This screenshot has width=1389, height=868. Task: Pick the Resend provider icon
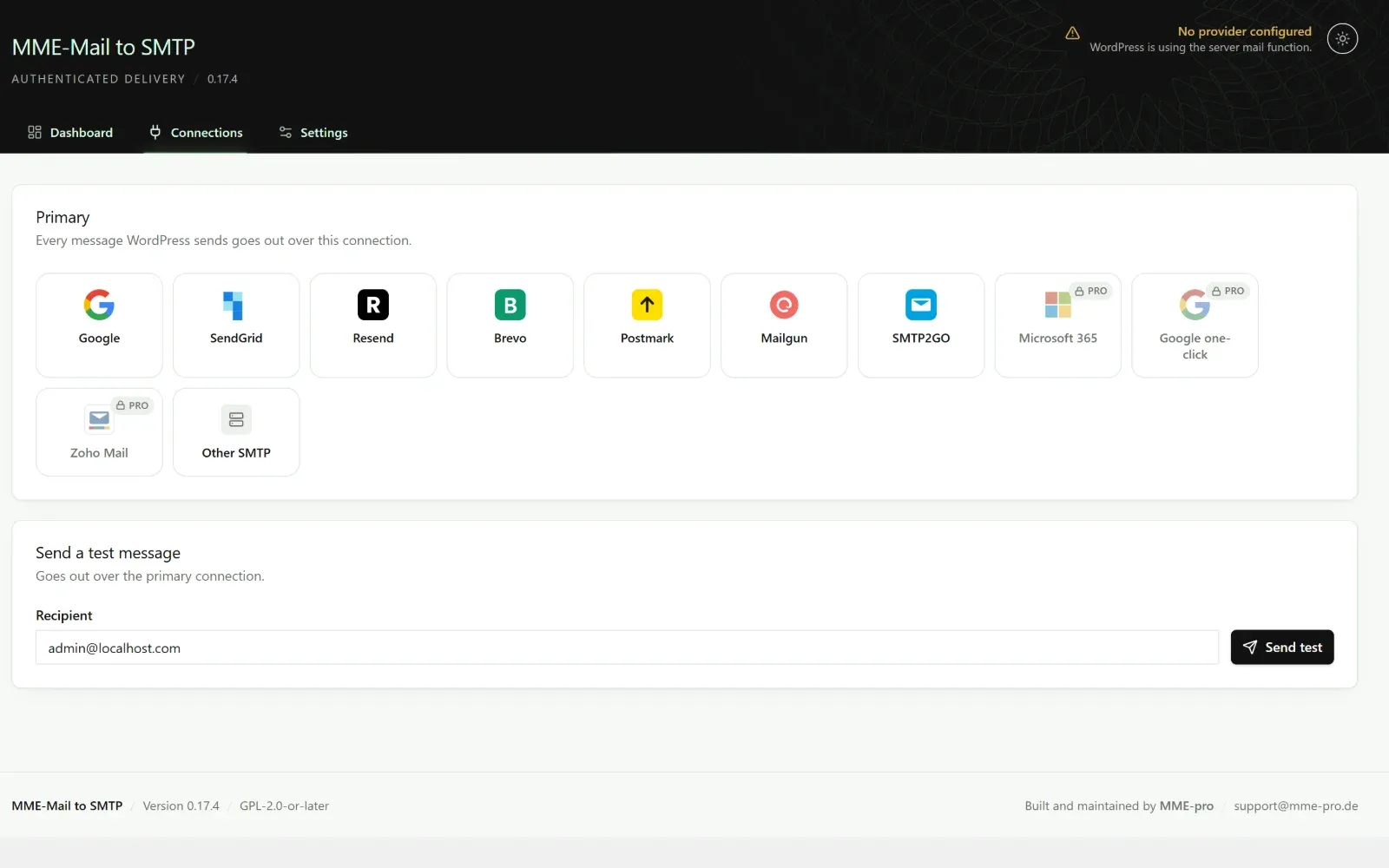[x=373, y=305]
